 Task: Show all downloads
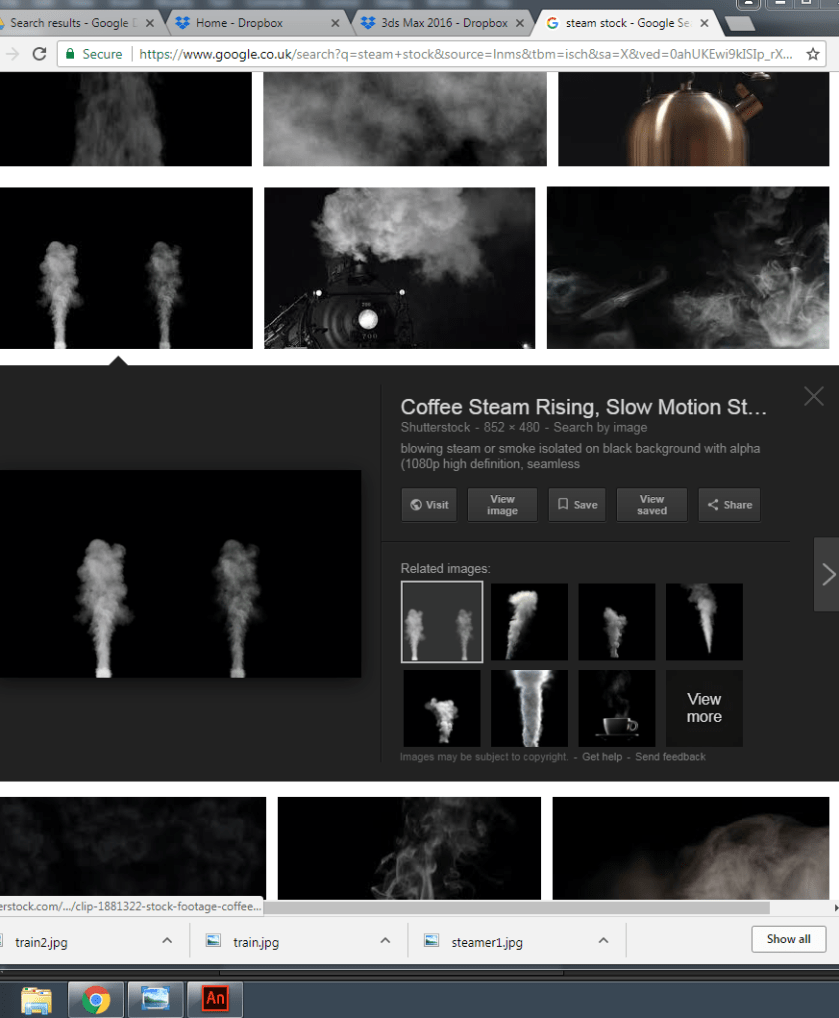pyautogui.click(x=788, y=939)
